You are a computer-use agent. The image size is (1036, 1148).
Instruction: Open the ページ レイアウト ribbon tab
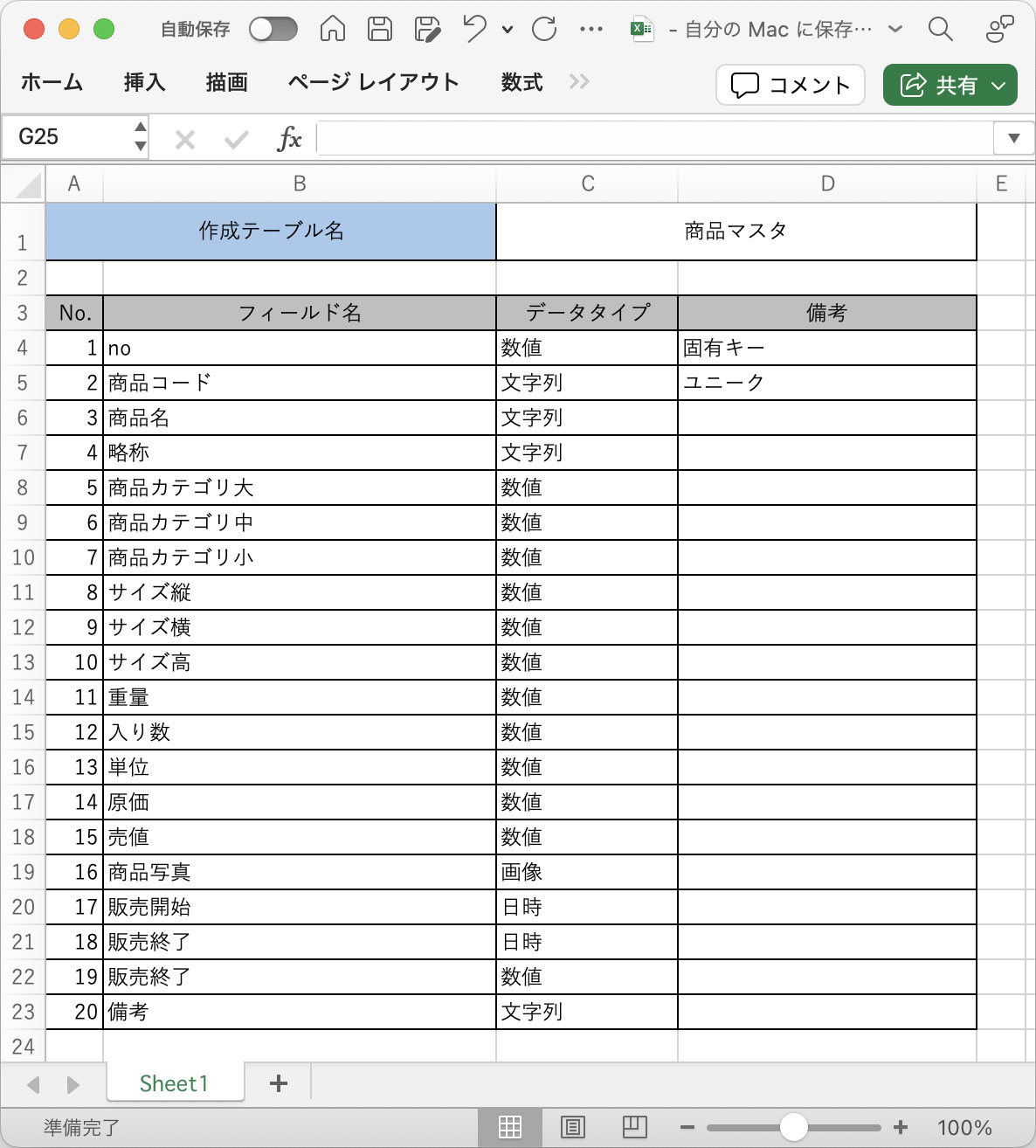[x=373, y=82]
